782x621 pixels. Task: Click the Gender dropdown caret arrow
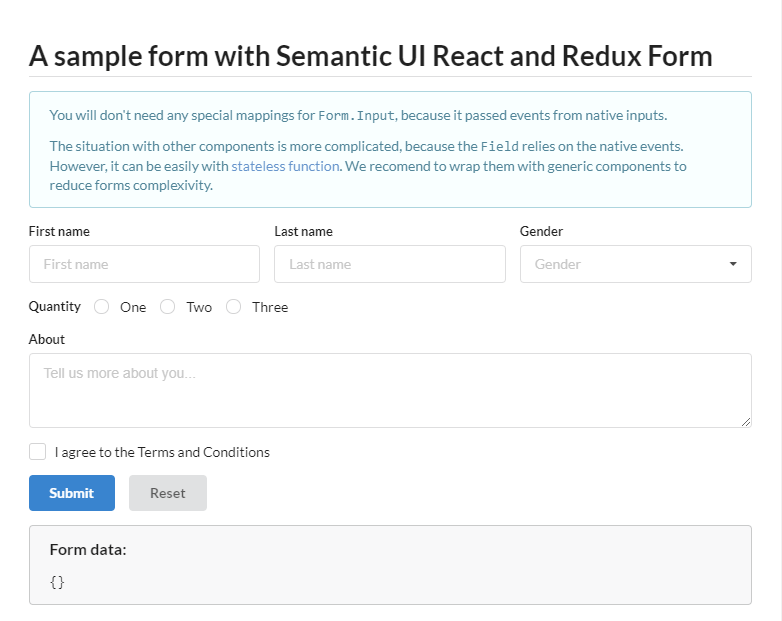(x=733, y=264)
